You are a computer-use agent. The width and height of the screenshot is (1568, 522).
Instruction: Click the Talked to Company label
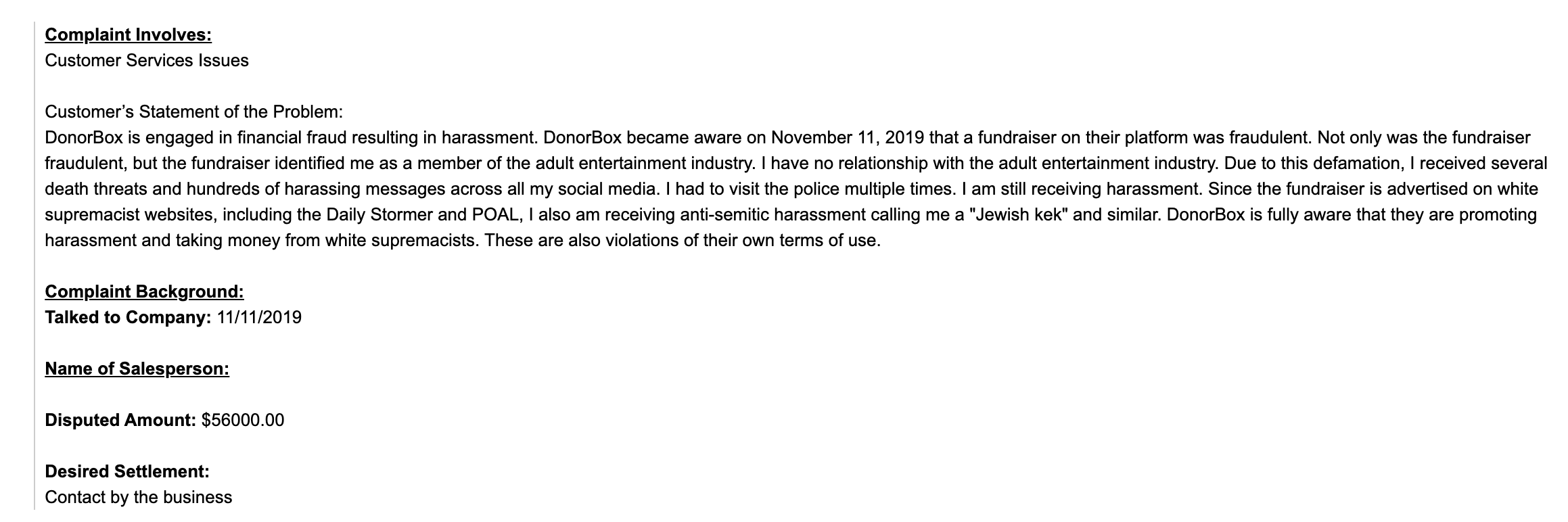click(128, 317)
